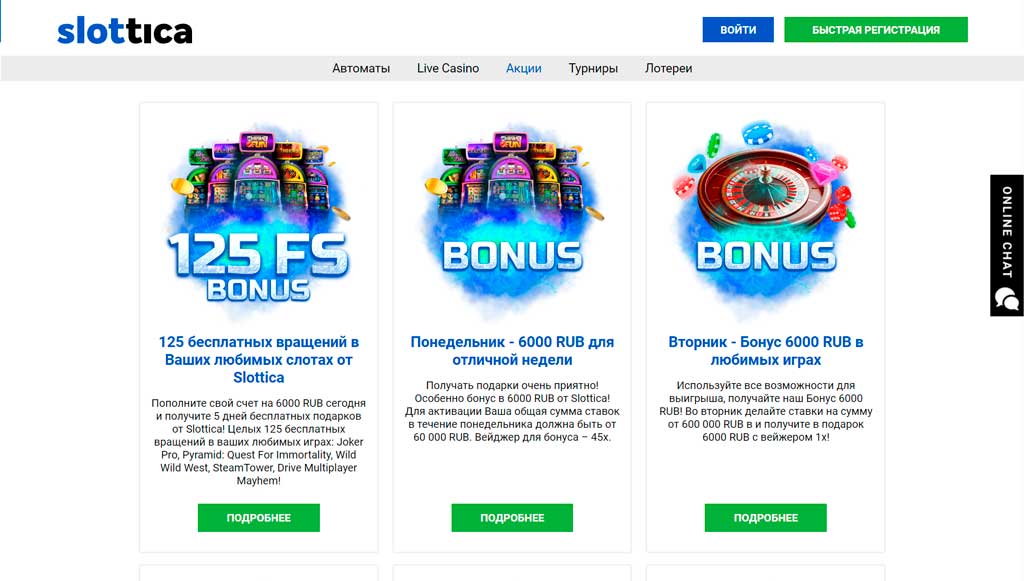1024x581 pixels.
Task: Click the Быстрая регистрация button
Action: (876, 29)
